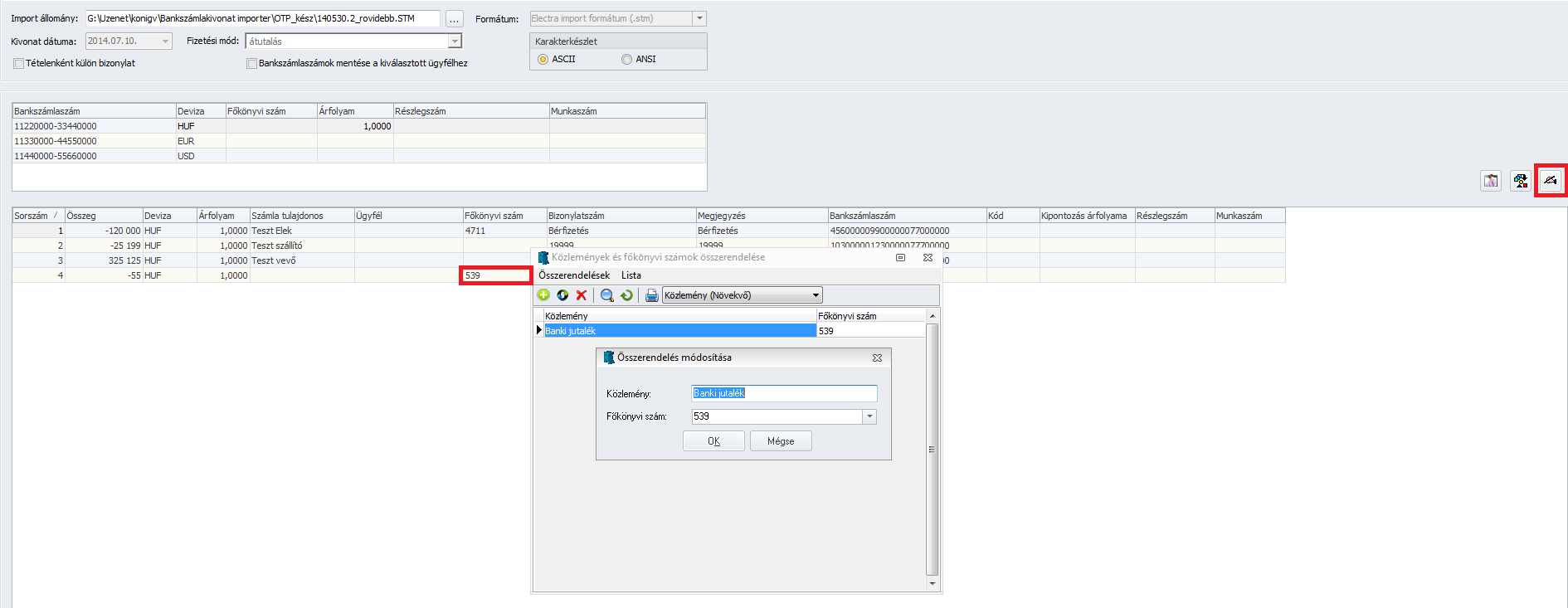Click the scroll-down arrow of mapping list
Viewport: 1568px width, 608px height.
(x=933, y=583)
